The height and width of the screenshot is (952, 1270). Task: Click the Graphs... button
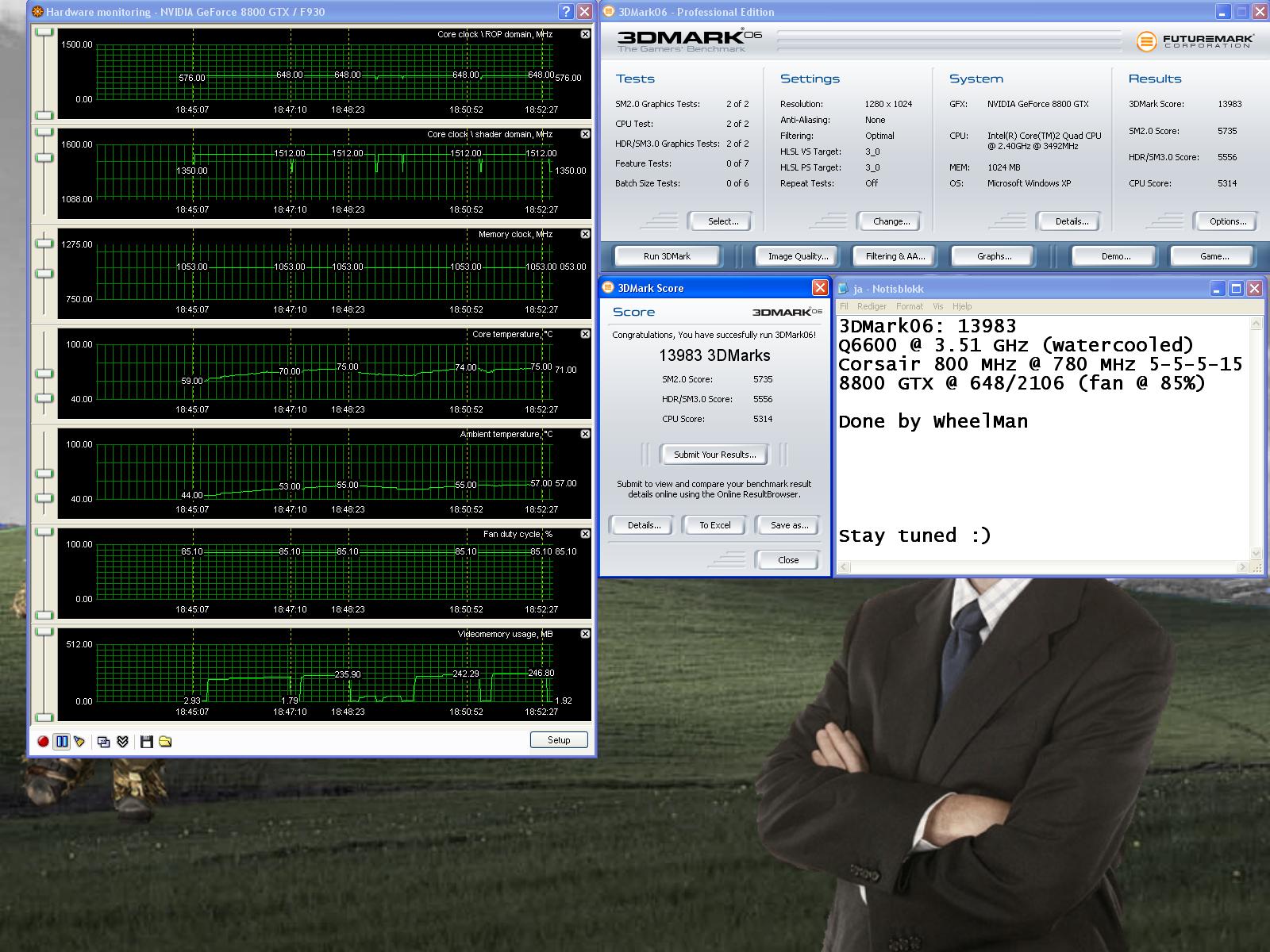994,256
